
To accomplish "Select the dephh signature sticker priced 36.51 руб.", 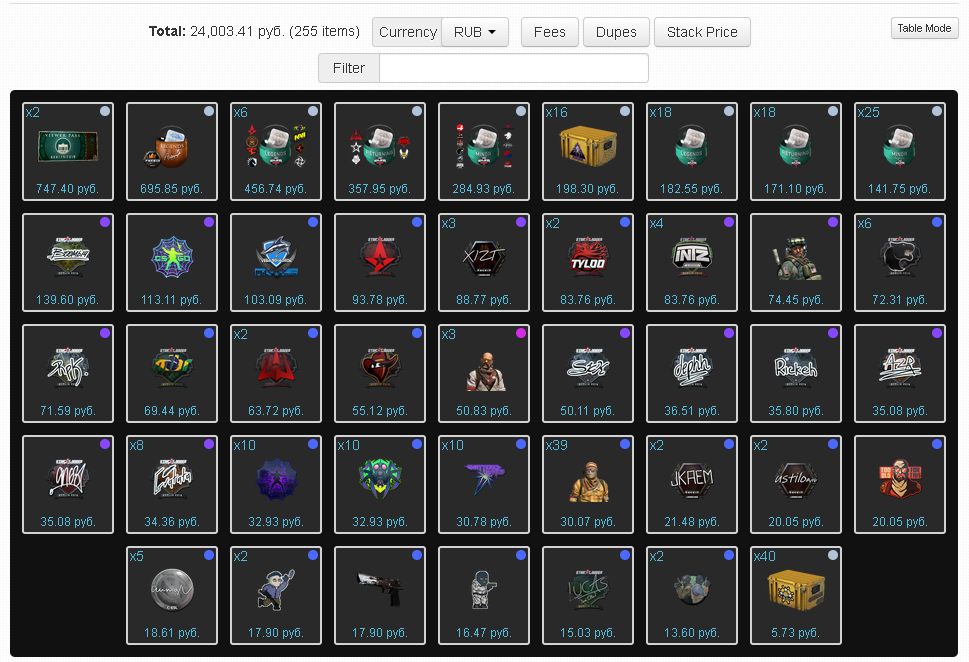I will 692,373.
